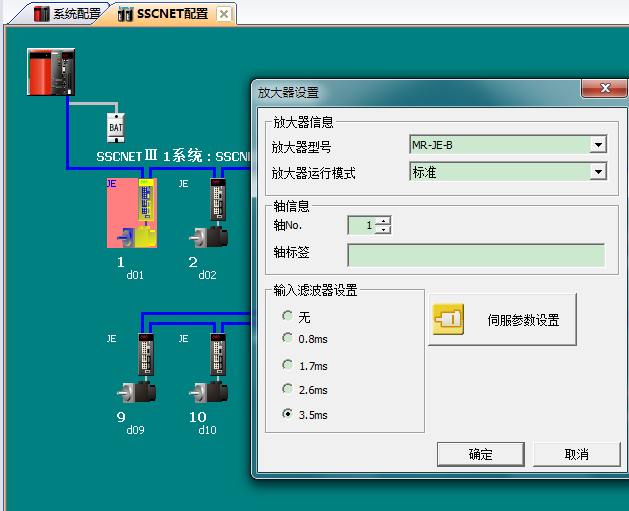Click the yellow servo parameter icon
This screenshot has height=511, width=629.
point(448,320)
